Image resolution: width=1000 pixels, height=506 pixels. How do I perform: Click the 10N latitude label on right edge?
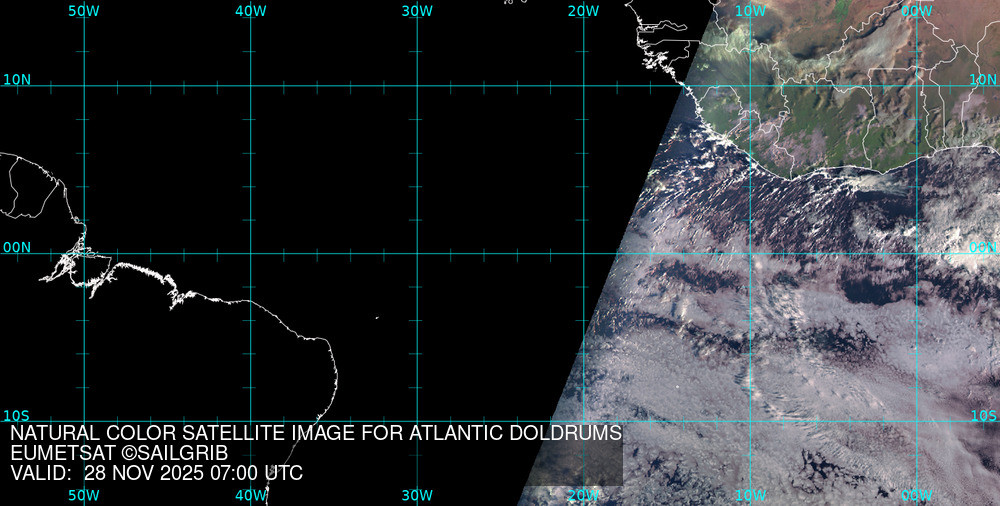[984, 79]
